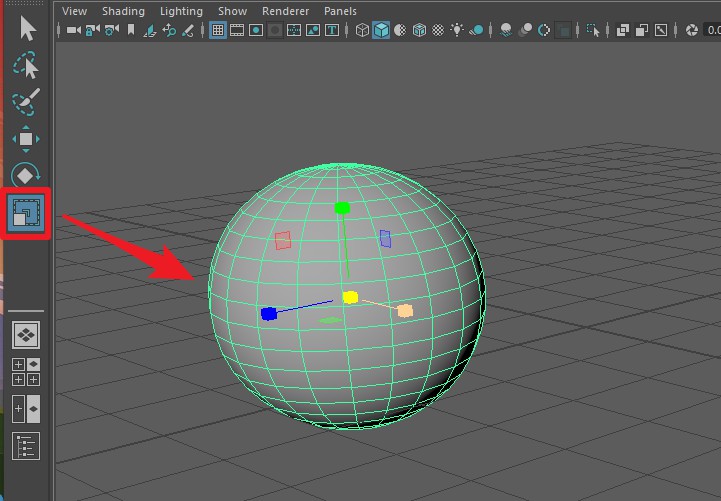The image size is (721, 501).
Task: Open the Shading menu
Action: click(123, 11)
